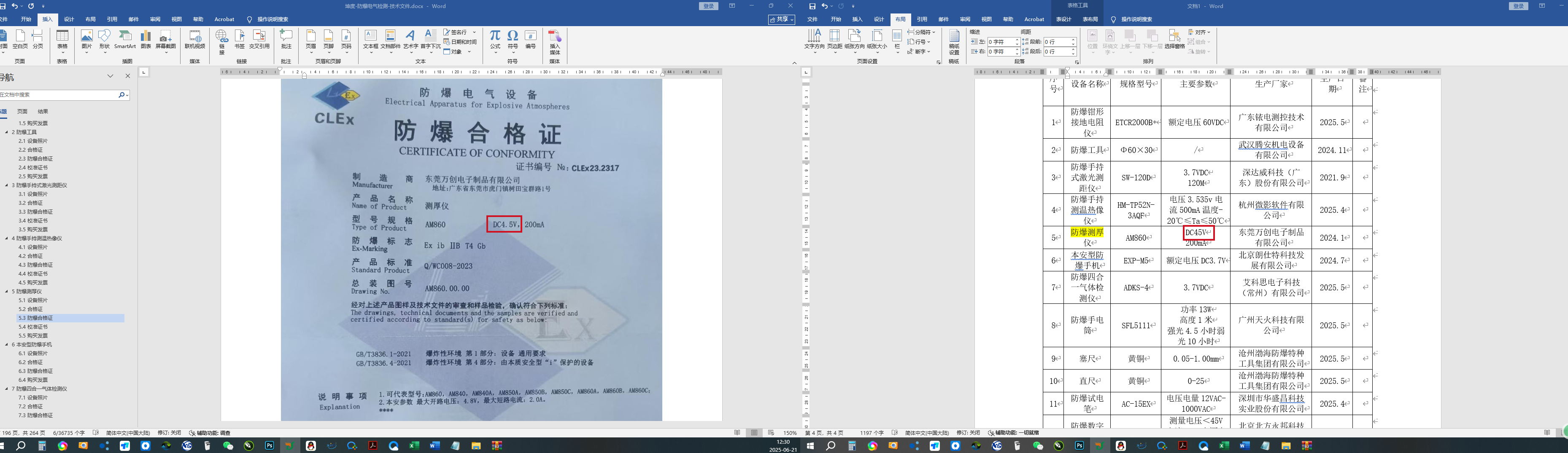Click table cell 'ETCR2000B+' in 文档1

pyautogui.click(x=1136, y=122)
